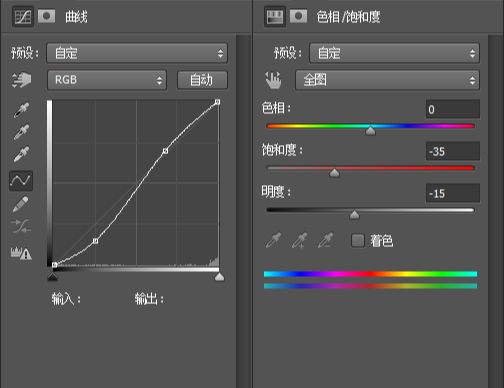Click the black point input slider under curve
Screen dimensions: 504x388
click(x=53, y=277)
